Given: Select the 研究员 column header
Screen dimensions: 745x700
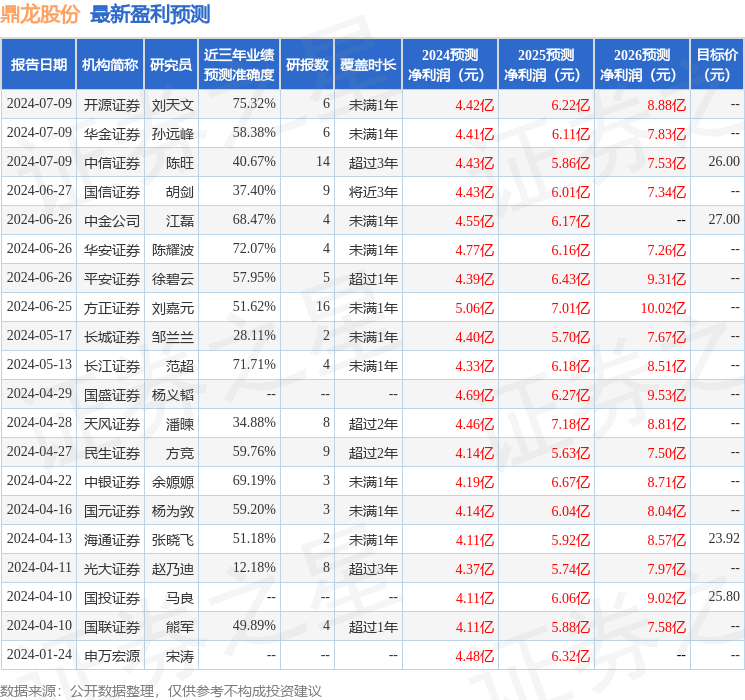Looking at the screenshot, I should (x=171, y=65).
